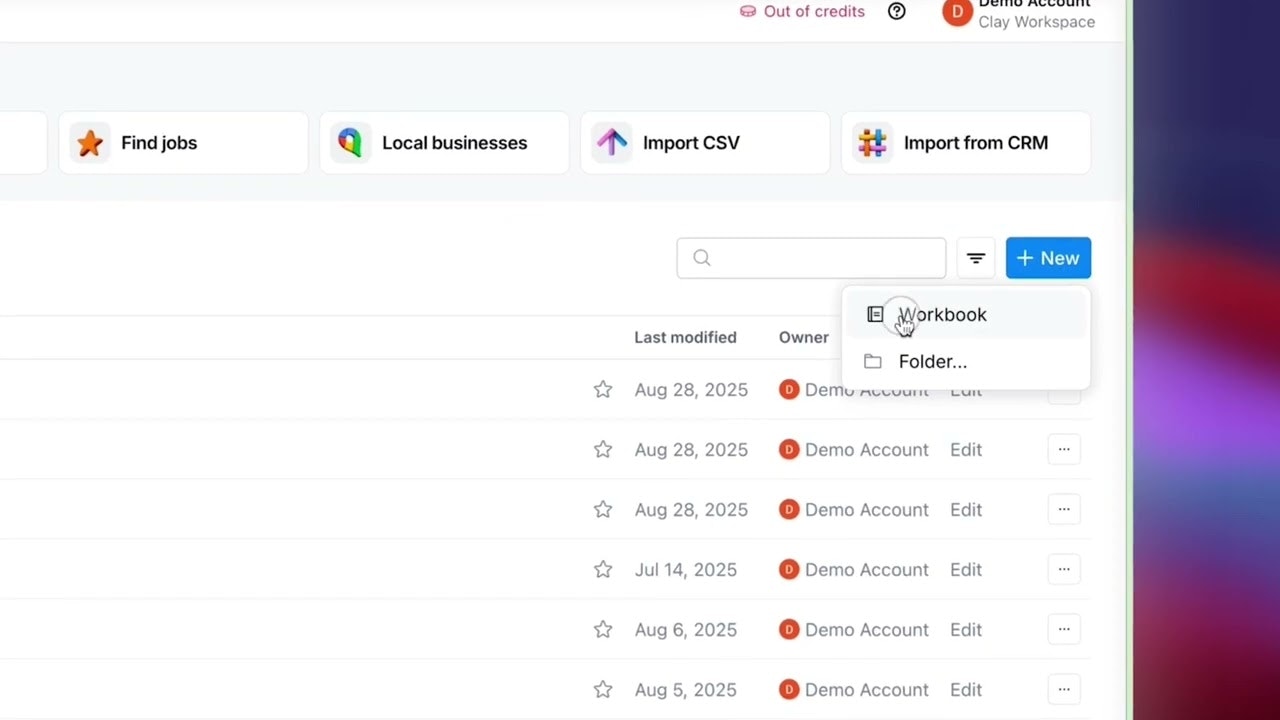Select Workbook from the New menu
Screen dimensions: 1280x720
(942, 315)
